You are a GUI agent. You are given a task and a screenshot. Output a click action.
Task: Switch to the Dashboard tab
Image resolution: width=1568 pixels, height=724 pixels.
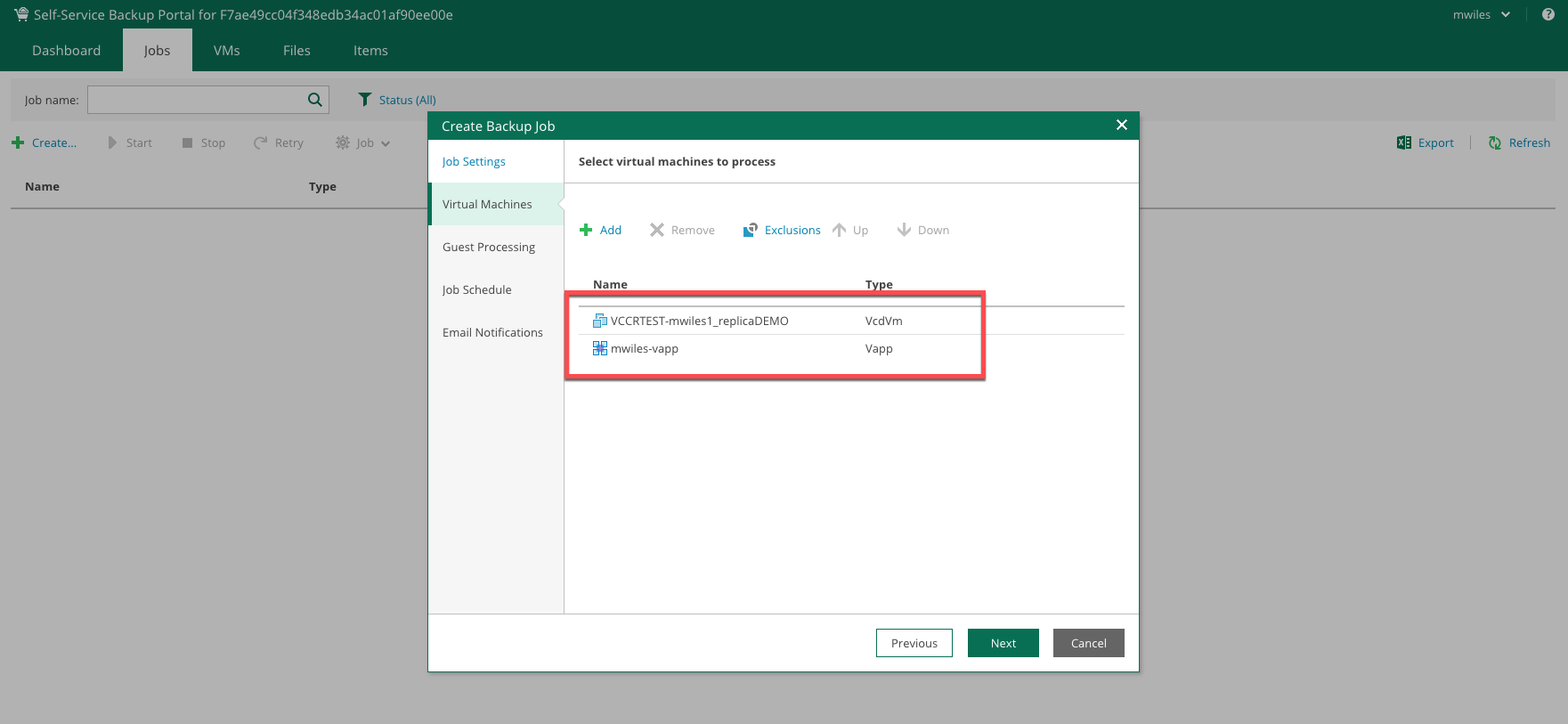pos(66,51)
